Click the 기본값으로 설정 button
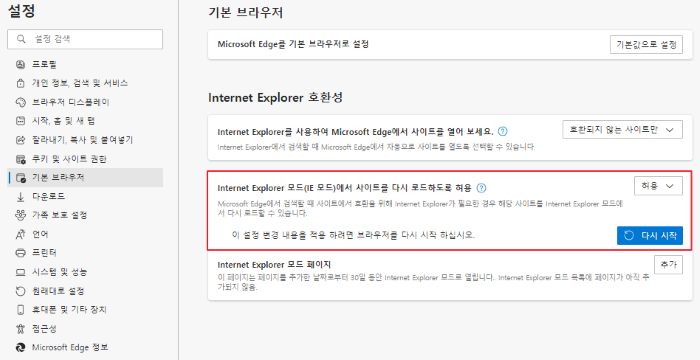700x360 pixels. coord(646,44)
